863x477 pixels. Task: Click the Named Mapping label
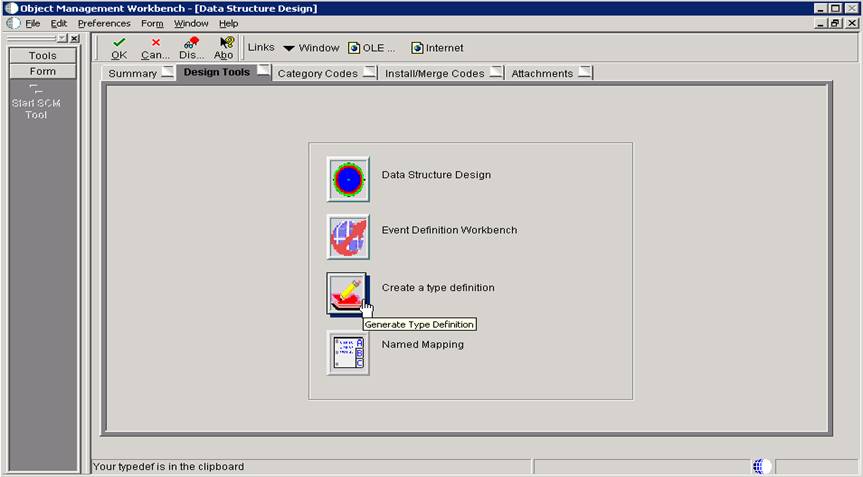423,345
